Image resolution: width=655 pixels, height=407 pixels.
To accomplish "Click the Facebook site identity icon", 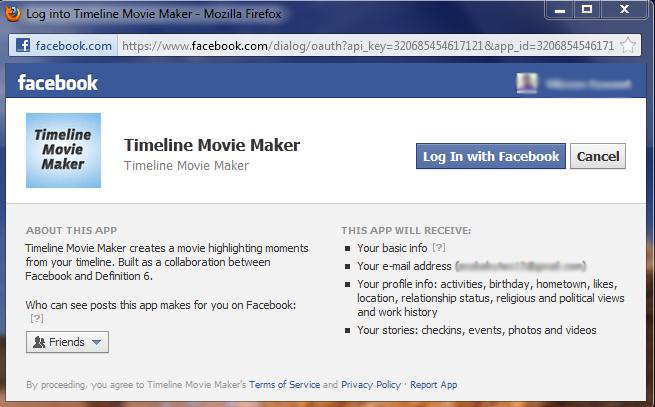I will click(23, 45).
